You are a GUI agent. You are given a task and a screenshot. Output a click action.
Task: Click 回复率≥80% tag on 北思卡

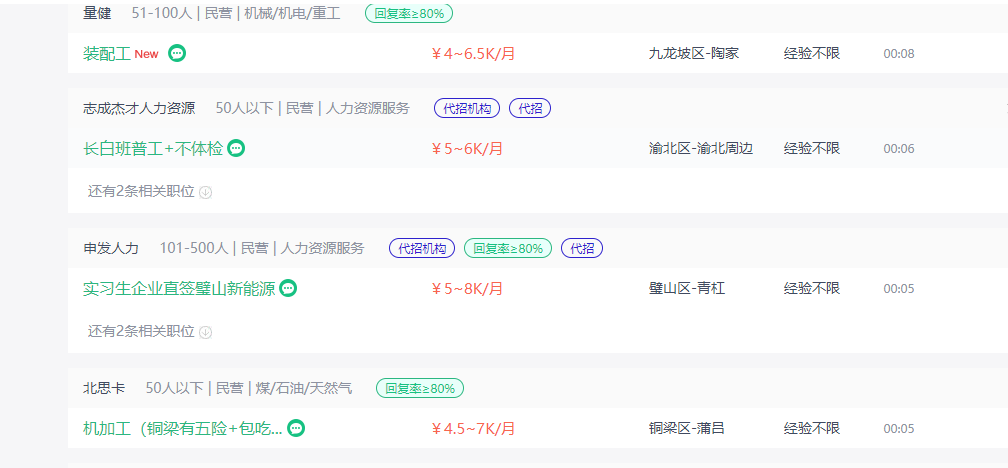point(420,388)
